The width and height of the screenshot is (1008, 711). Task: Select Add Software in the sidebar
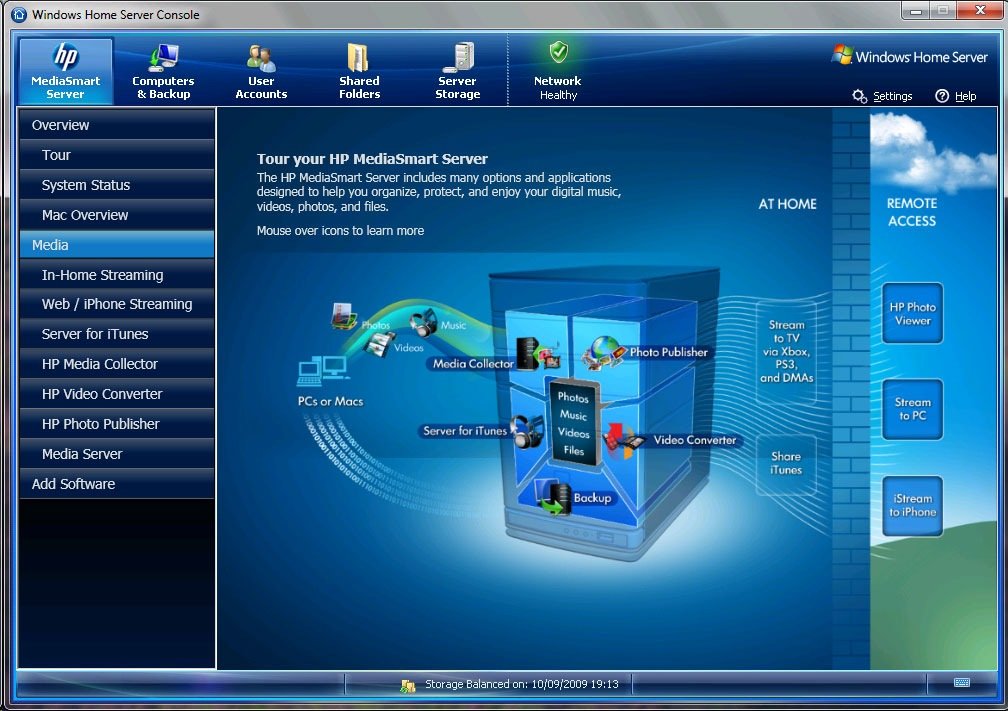tap(117, 484)
